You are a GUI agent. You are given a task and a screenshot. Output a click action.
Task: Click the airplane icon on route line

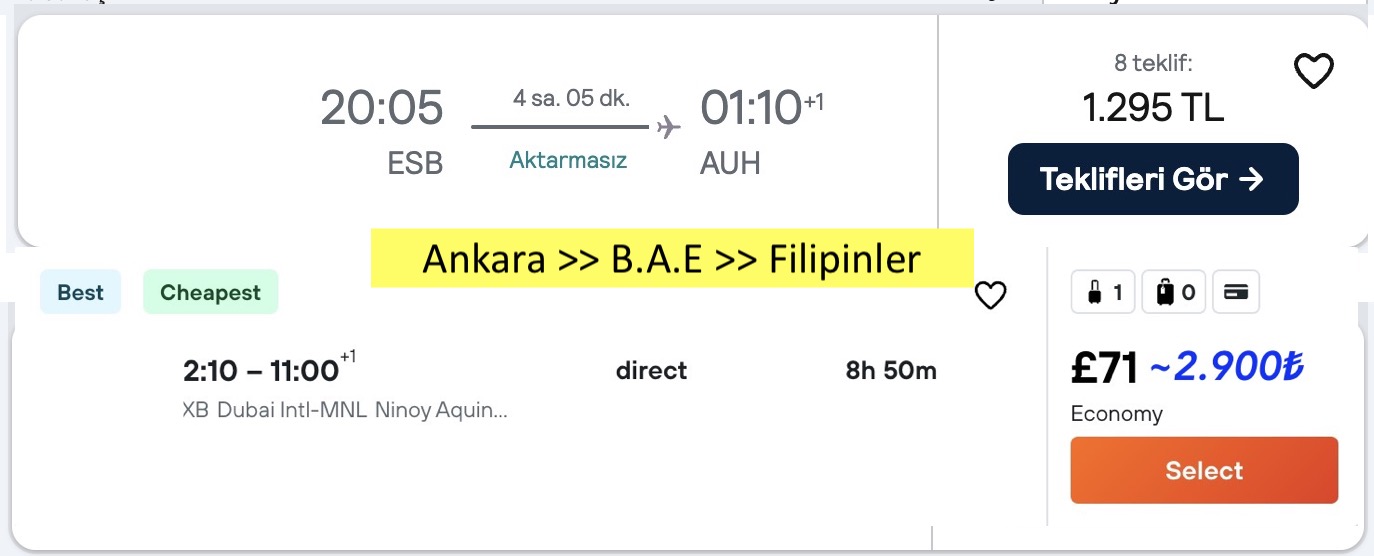(668, 127)
